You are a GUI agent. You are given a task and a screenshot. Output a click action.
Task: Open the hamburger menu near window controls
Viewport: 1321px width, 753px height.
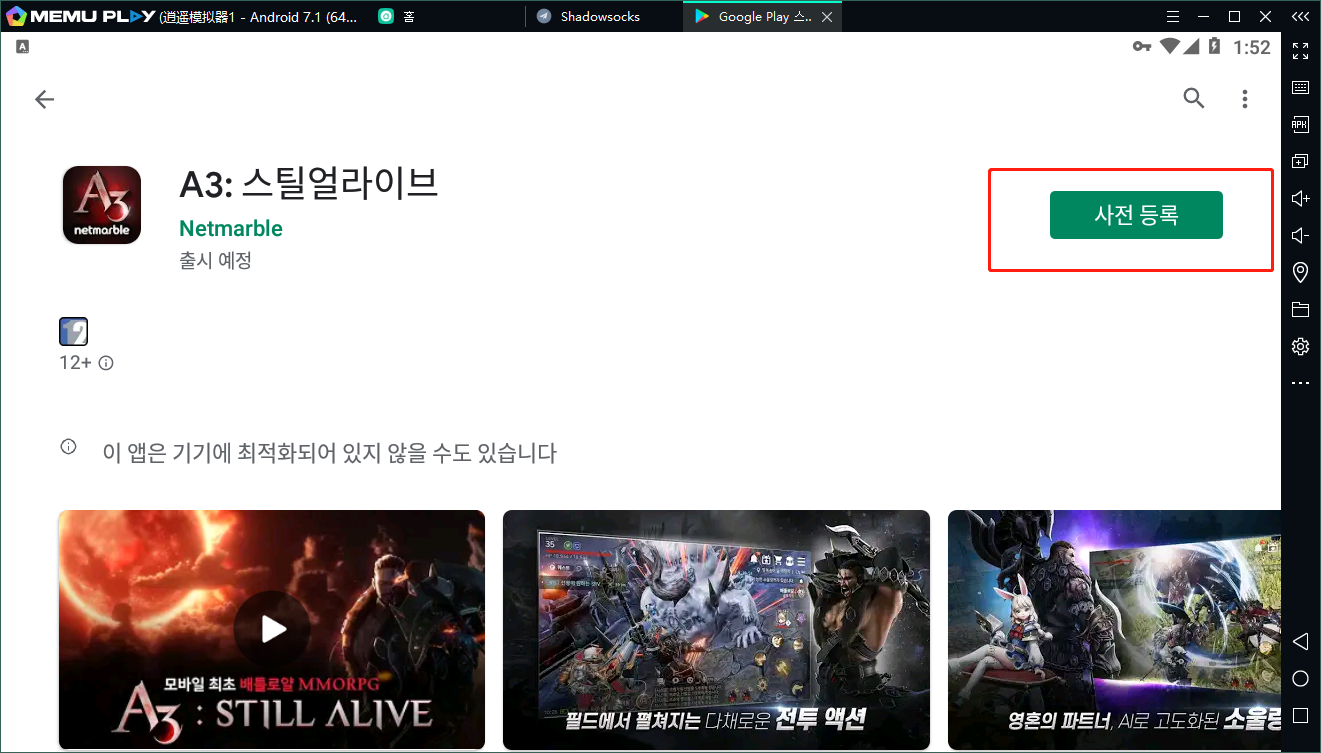pyautogui.click(x=1172, y=16)
